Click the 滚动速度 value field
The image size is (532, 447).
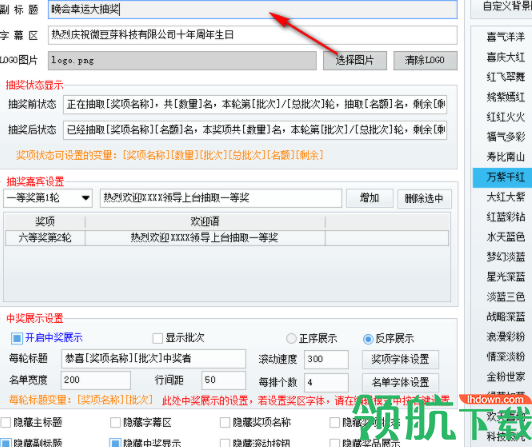[326, 359]
